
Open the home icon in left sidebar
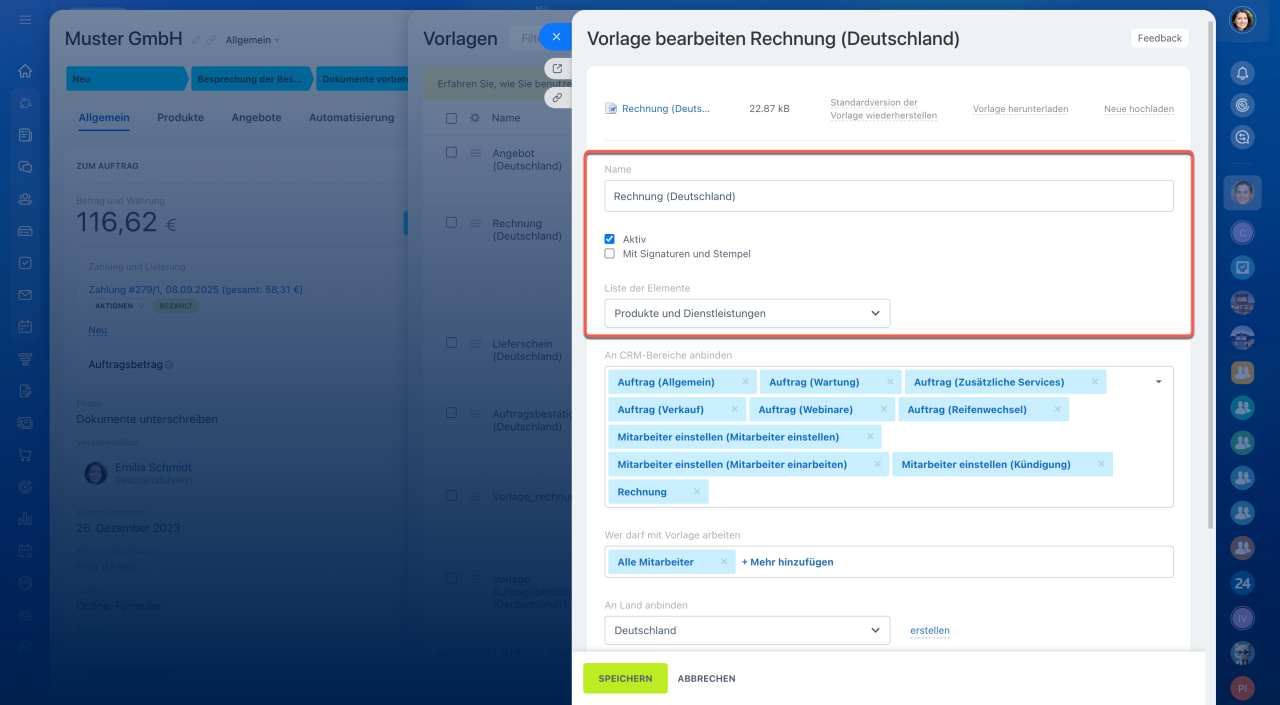[x=25, y=71]
